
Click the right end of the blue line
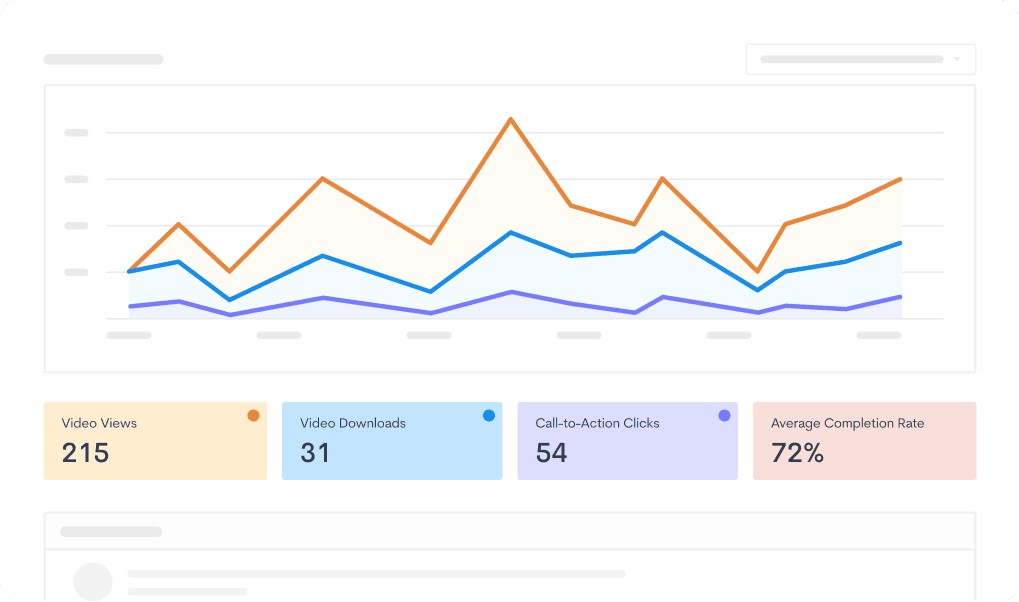[x=901, y=243]
